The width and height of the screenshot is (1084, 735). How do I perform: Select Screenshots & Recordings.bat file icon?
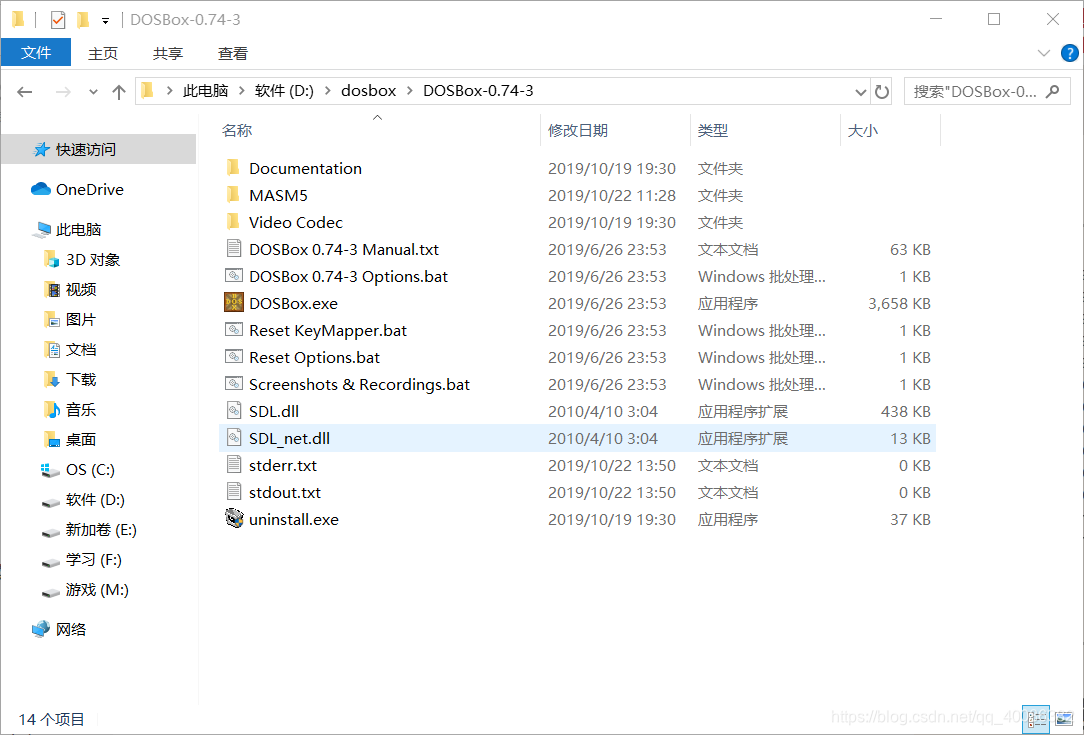point(234,384)
